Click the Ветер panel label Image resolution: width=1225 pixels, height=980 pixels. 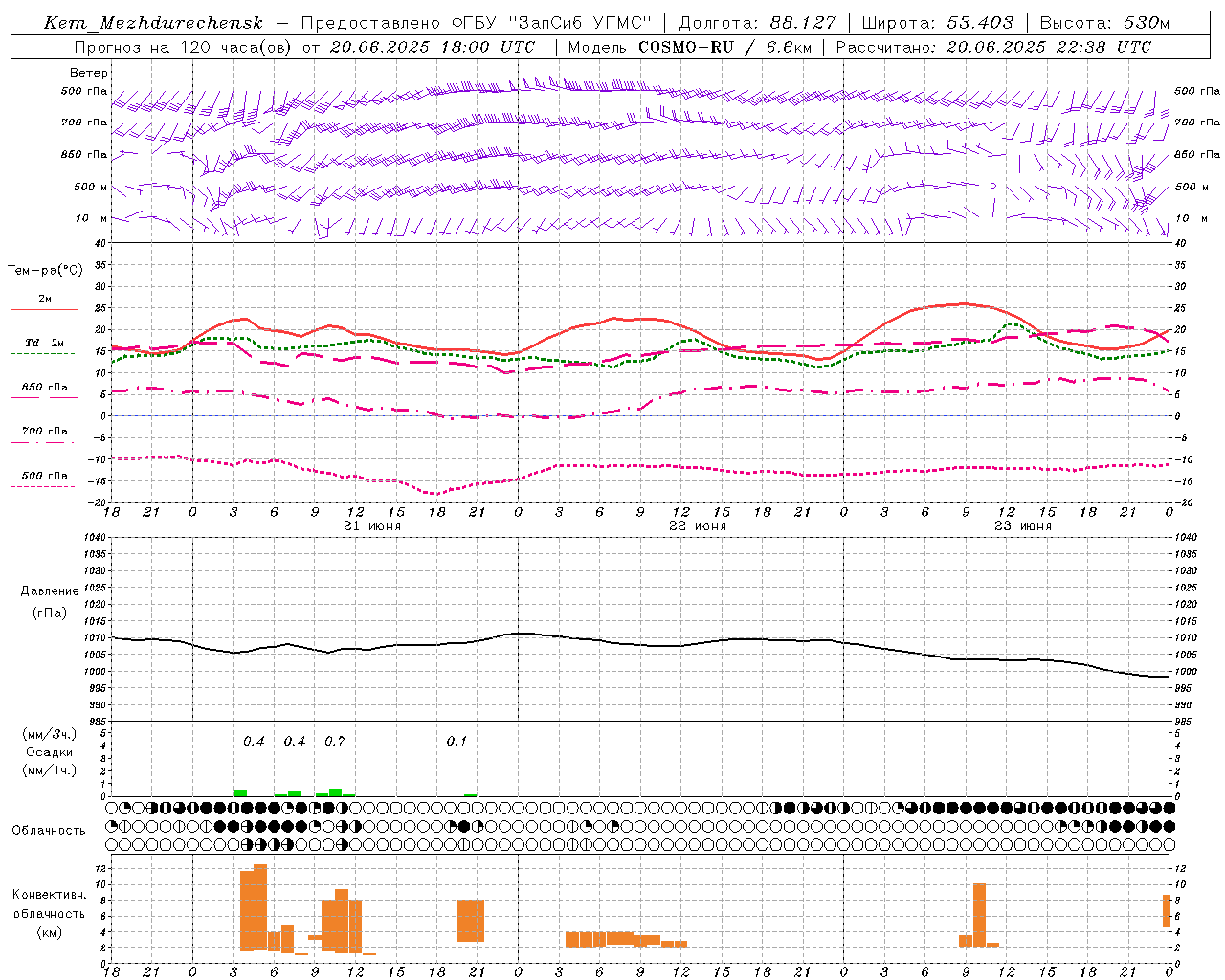(x=89, y=73)
